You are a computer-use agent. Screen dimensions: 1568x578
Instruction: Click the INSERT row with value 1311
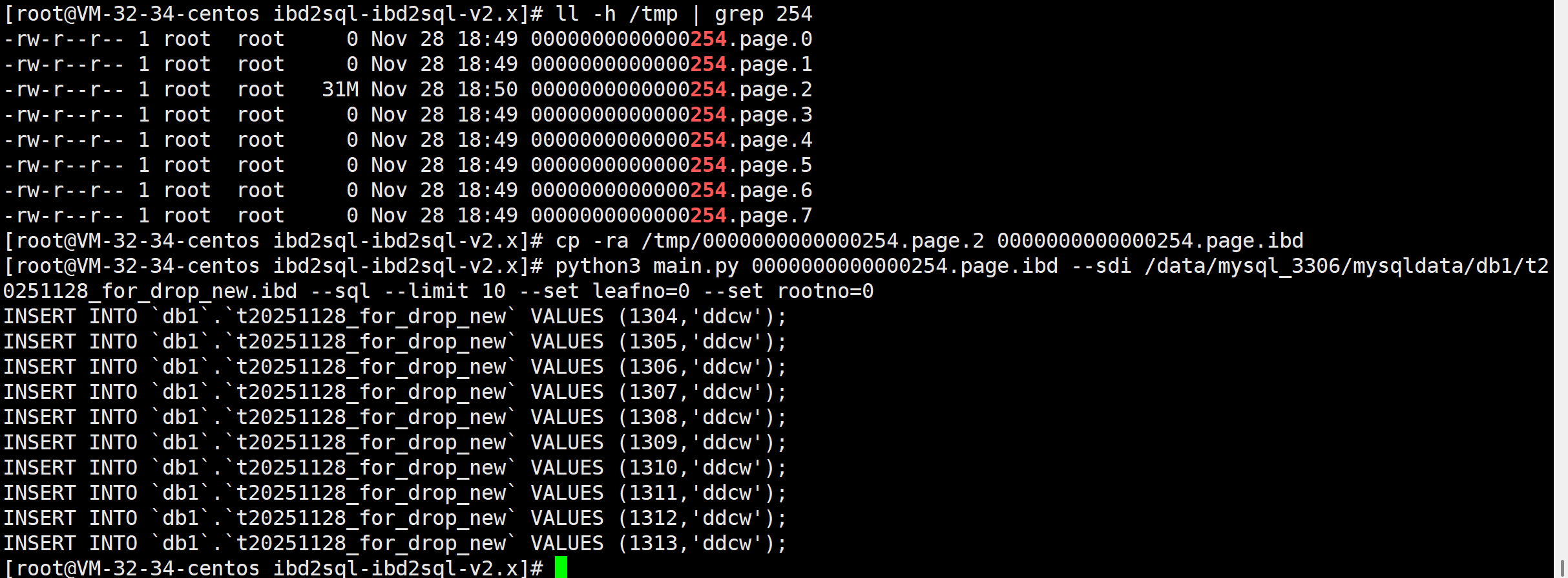[395, 493]
